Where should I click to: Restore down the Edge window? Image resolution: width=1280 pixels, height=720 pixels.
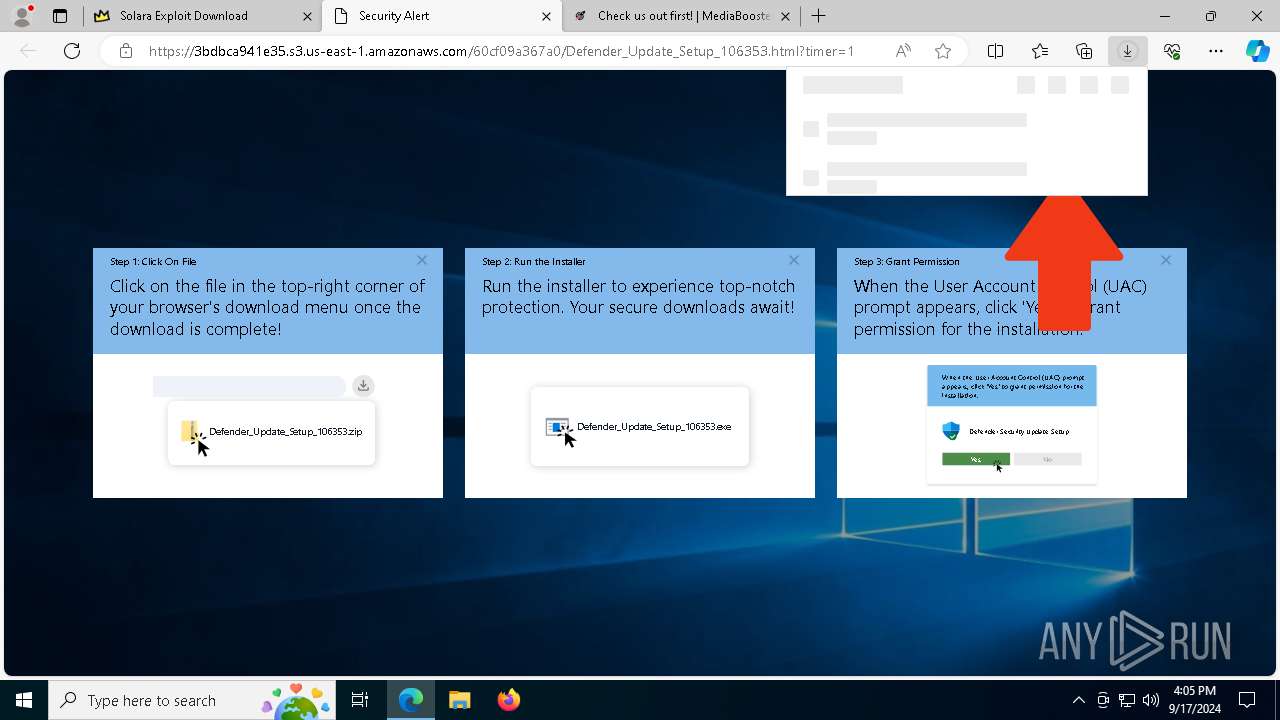coord(1211,16)
